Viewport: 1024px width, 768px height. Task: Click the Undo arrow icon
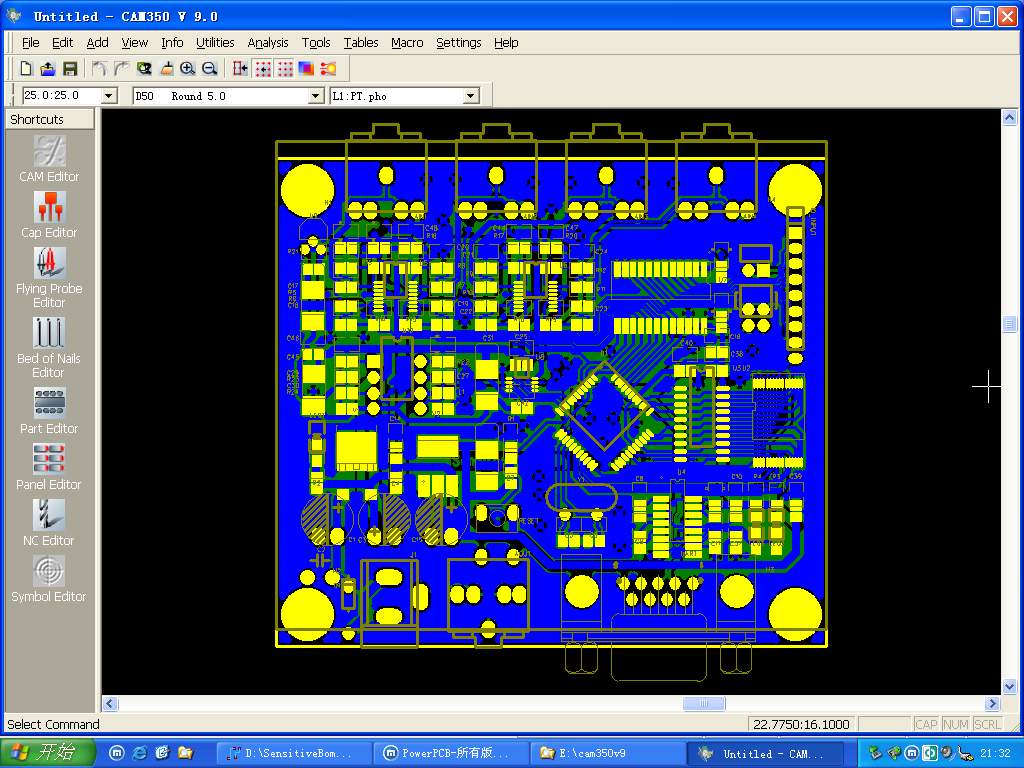point(99,69)
